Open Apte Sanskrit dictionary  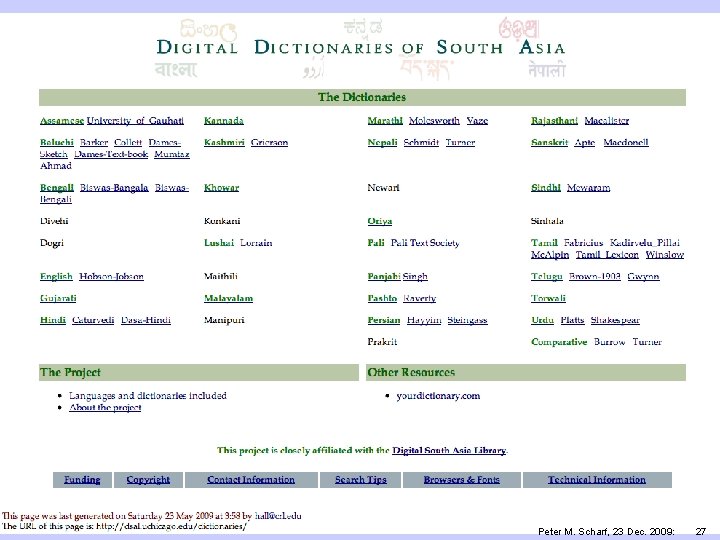(585, 142)
